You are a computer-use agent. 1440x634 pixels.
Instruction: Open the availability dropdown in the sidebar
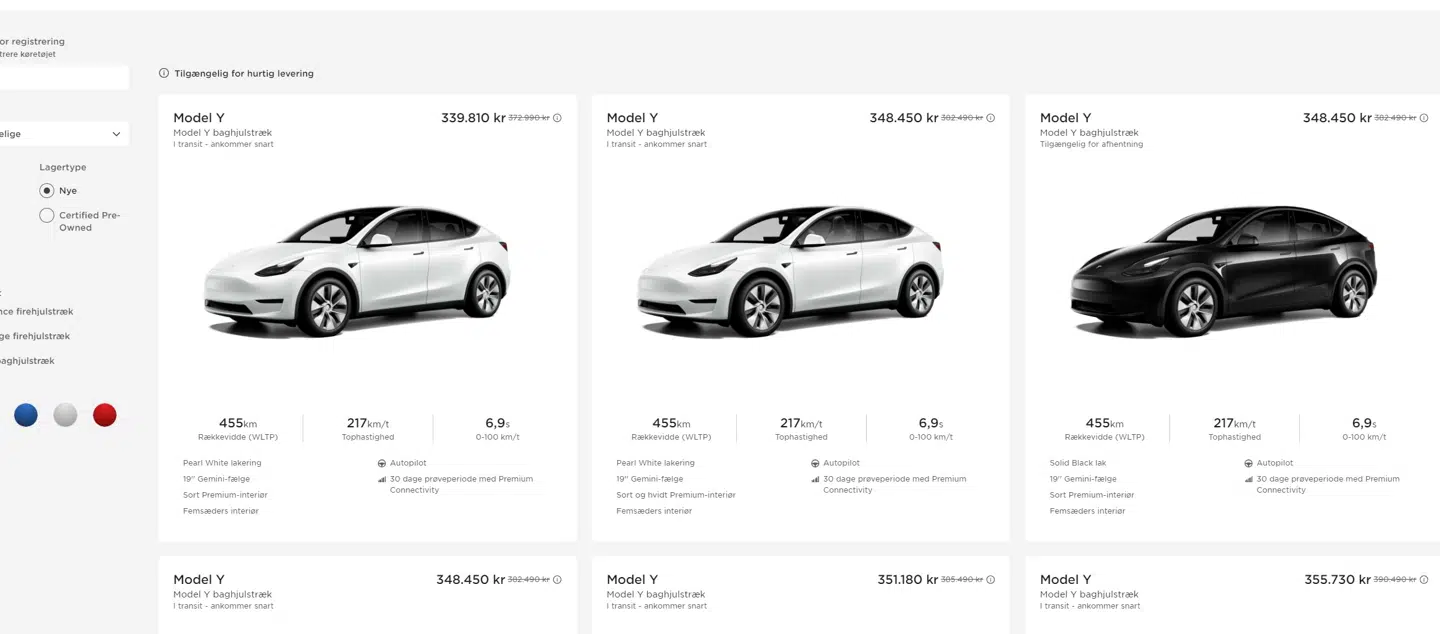[64, 133]
